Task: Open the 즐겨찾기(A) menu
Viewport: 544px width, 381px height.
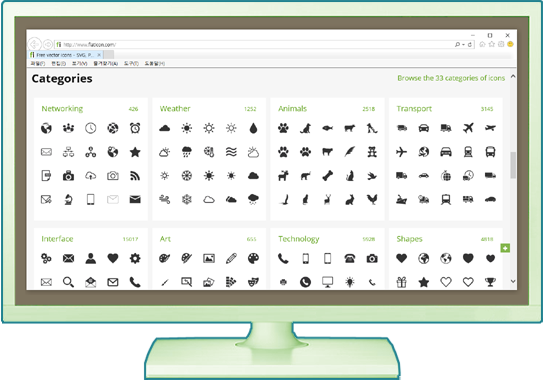Action: click(106, 64)
